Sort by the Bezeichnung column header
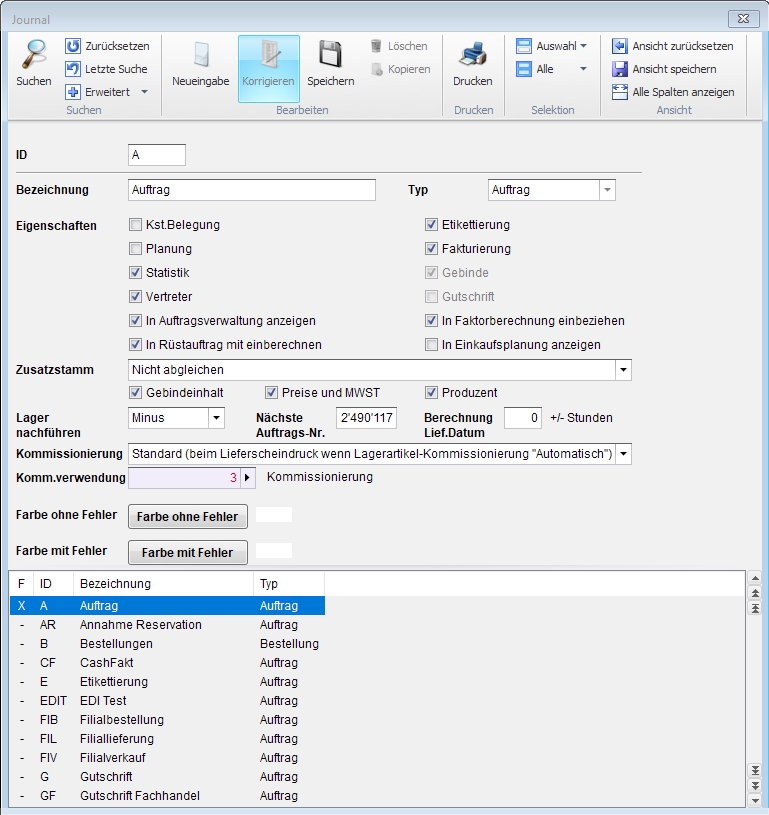 point(163,584)
